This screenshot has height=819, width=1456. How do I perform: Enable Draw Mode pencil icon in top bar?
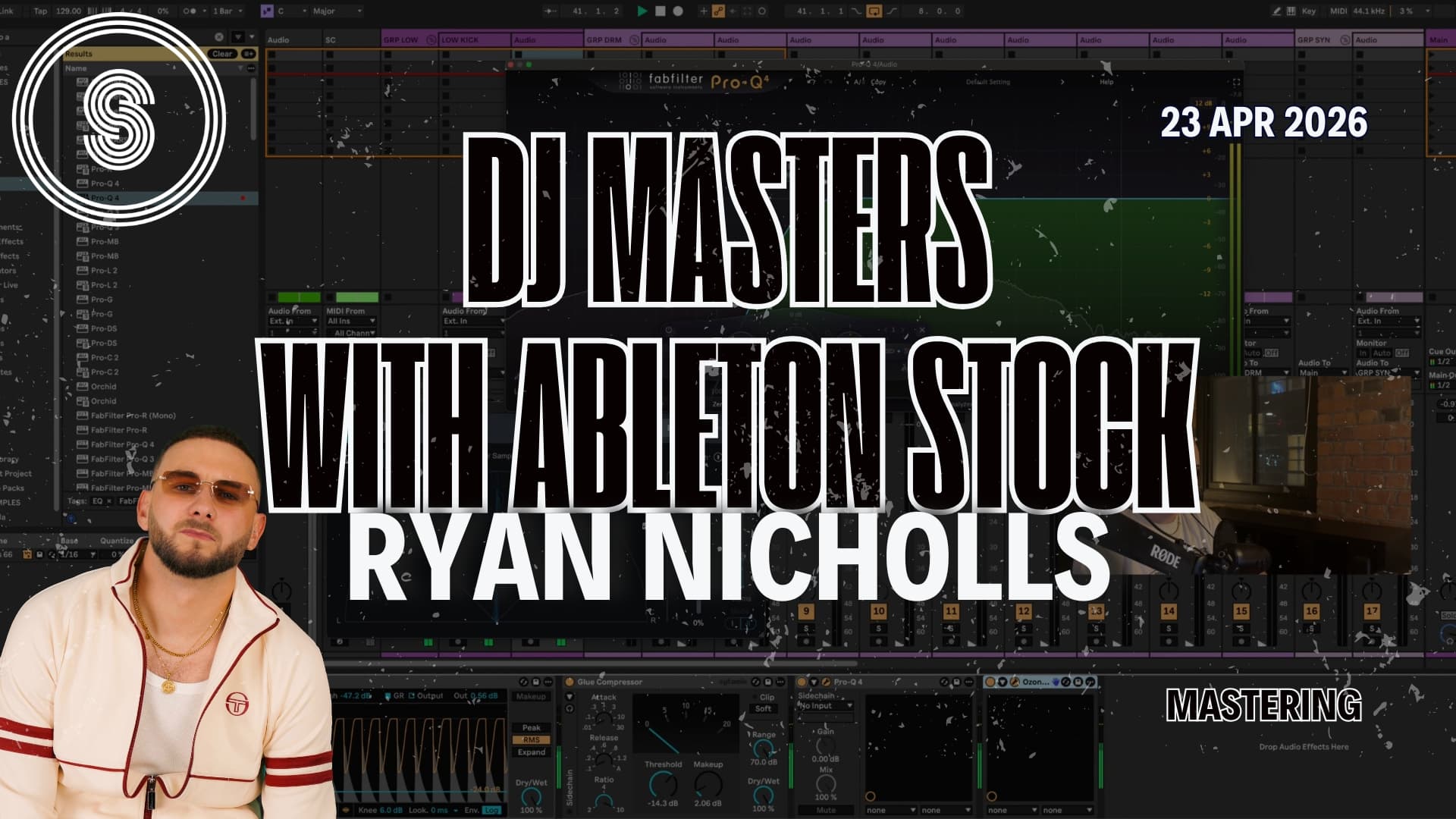(x=1276, y=11)
